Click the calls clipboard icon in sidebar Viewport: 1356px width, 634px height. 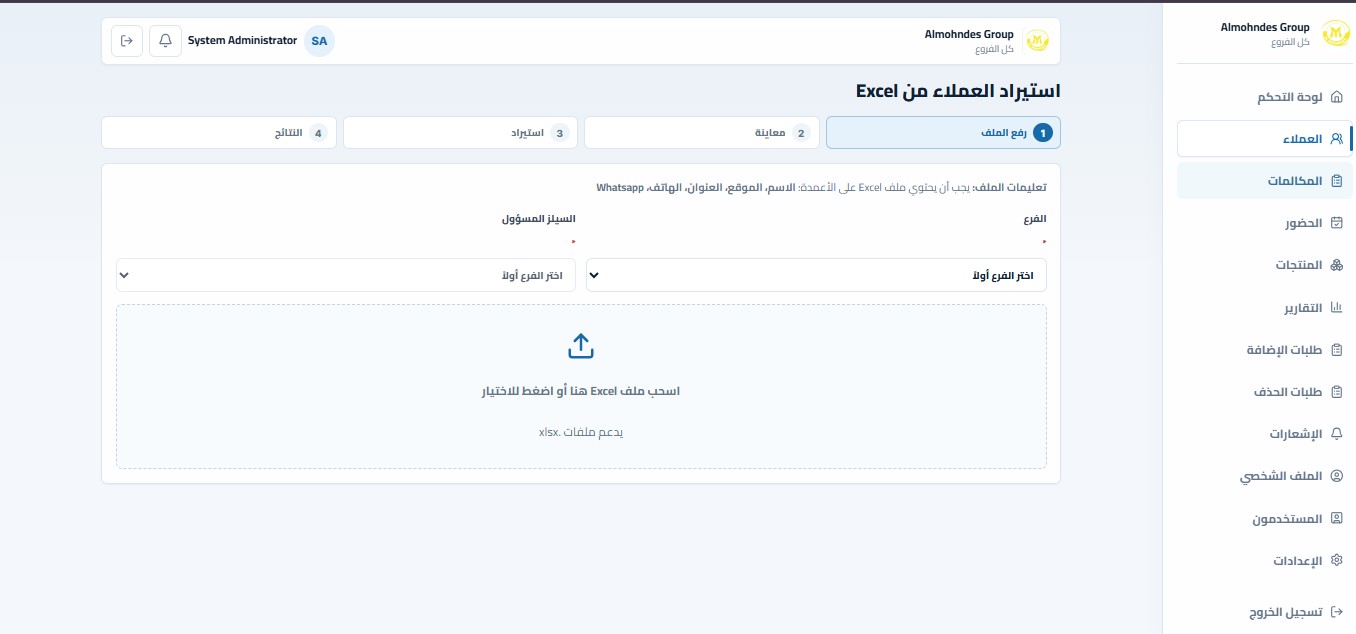tap(1337, 181)
